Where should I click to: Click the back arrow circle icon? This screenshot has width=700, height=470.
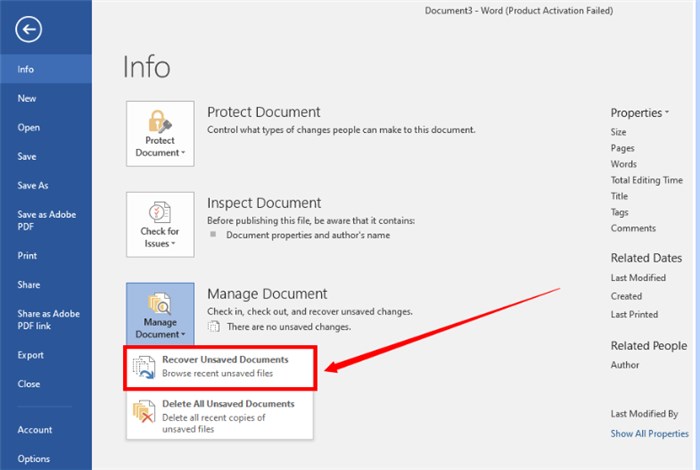29,30
